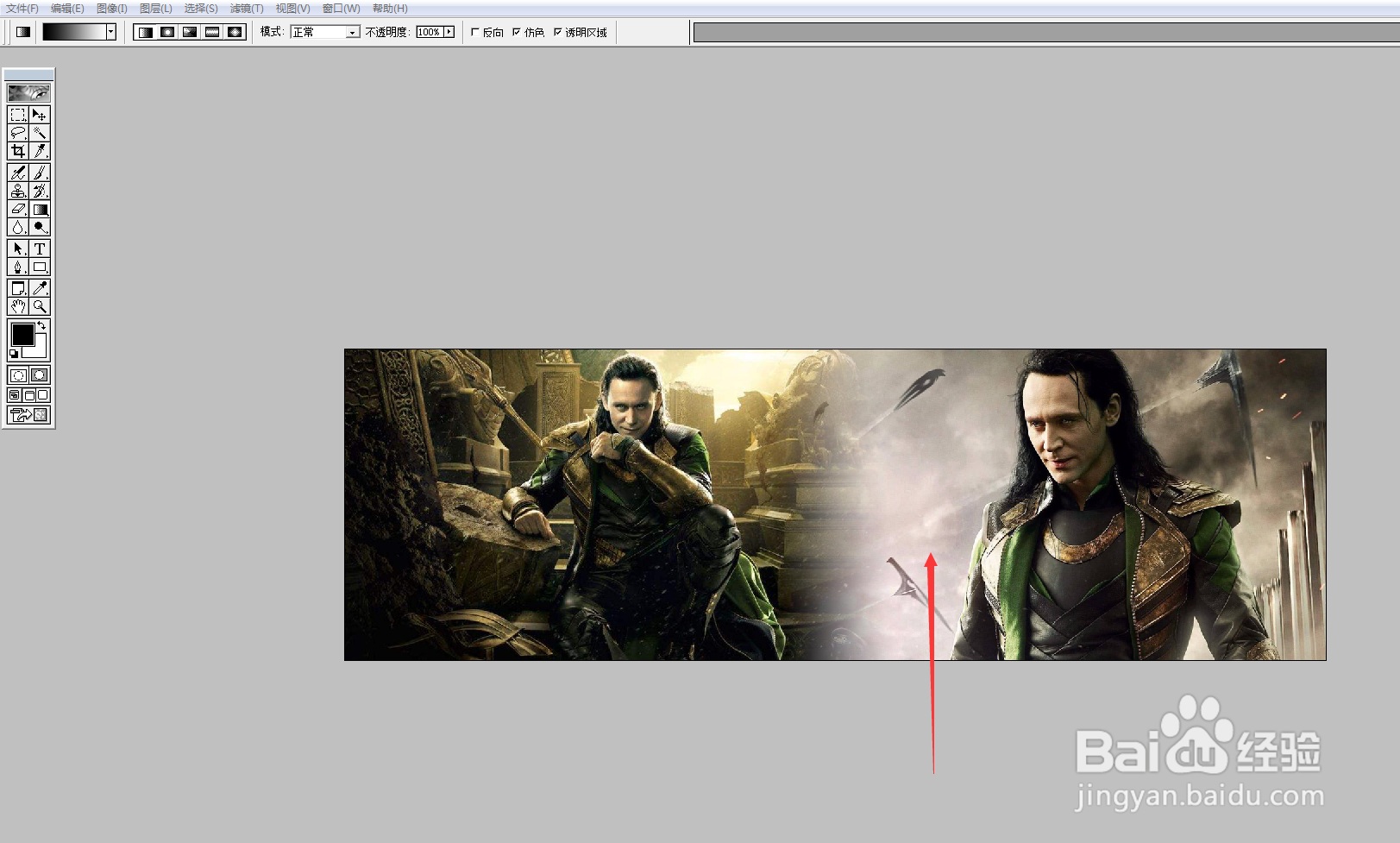Open the 选择(S) menu
The image size is (1400, 843).
[201, 9]
